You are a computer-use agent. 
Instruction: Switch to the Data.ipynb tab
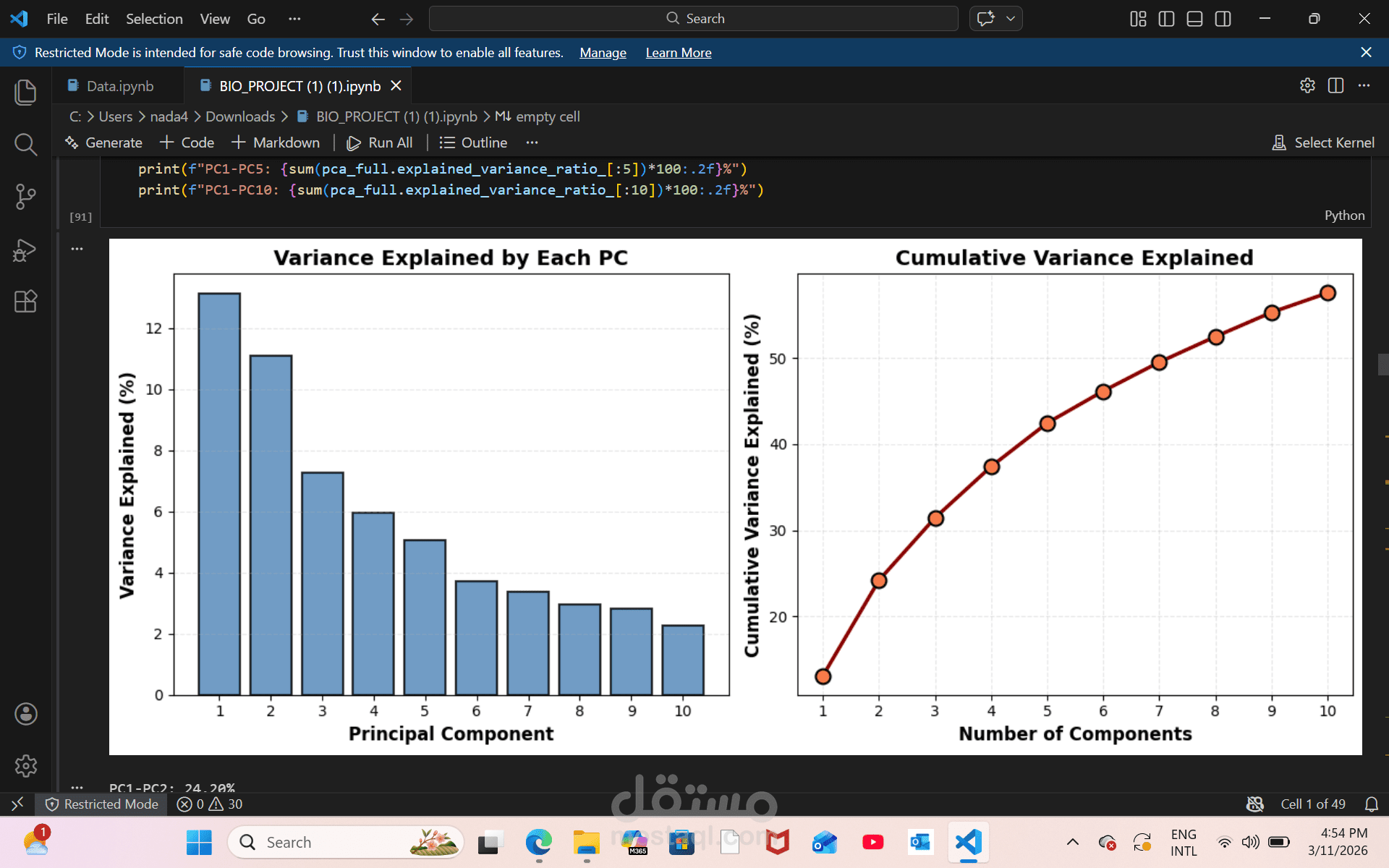(119, 86)
